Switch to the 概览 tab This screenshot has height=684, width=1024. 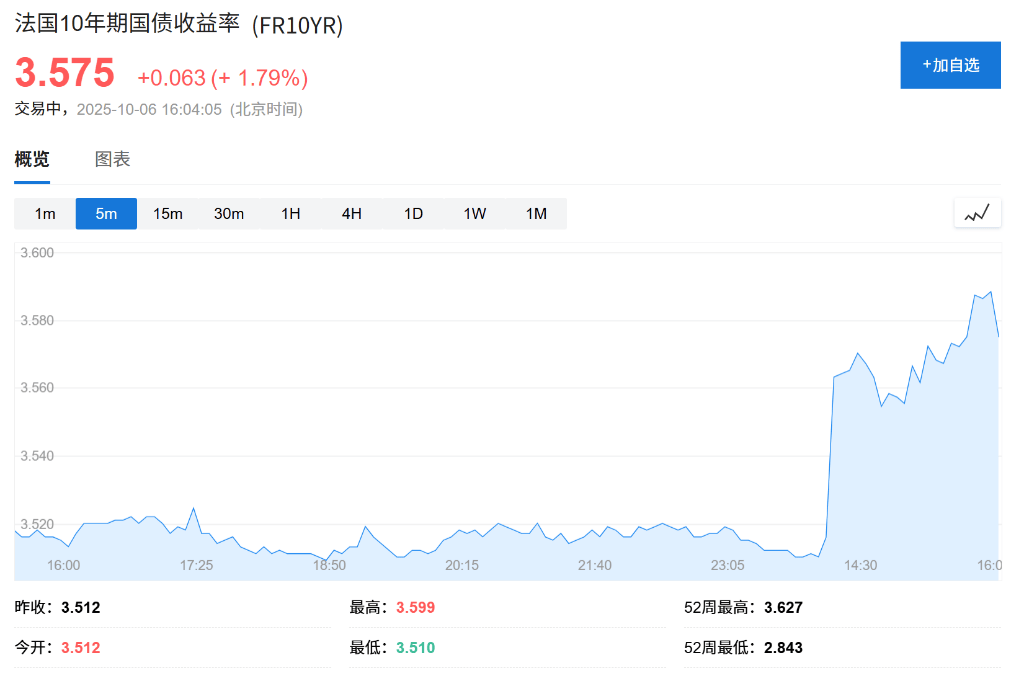point(32,159)
